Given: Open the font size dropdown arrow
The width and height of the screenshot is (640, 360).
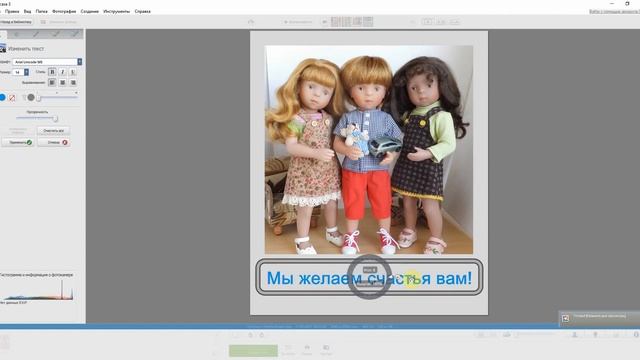Looking at the screenshot, I should (27, 72).
